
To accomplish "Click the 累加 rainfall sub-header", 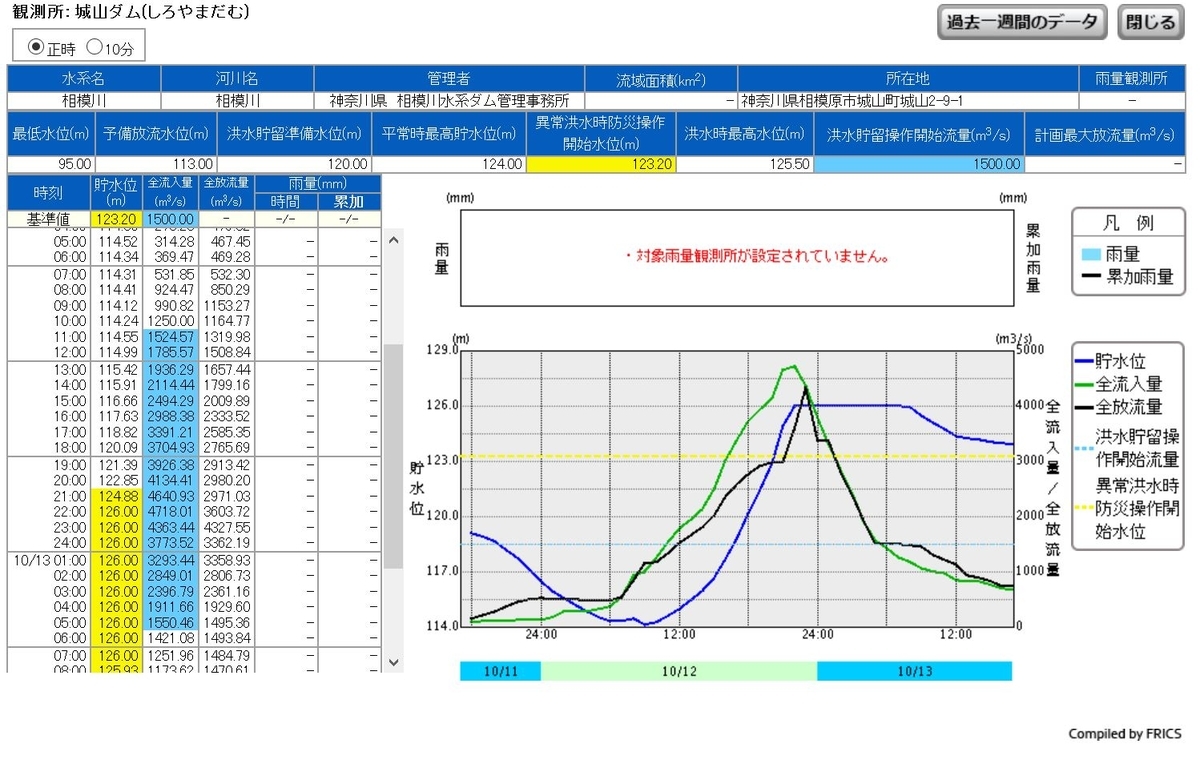I will pyautogui.click(x=349, y=202).
